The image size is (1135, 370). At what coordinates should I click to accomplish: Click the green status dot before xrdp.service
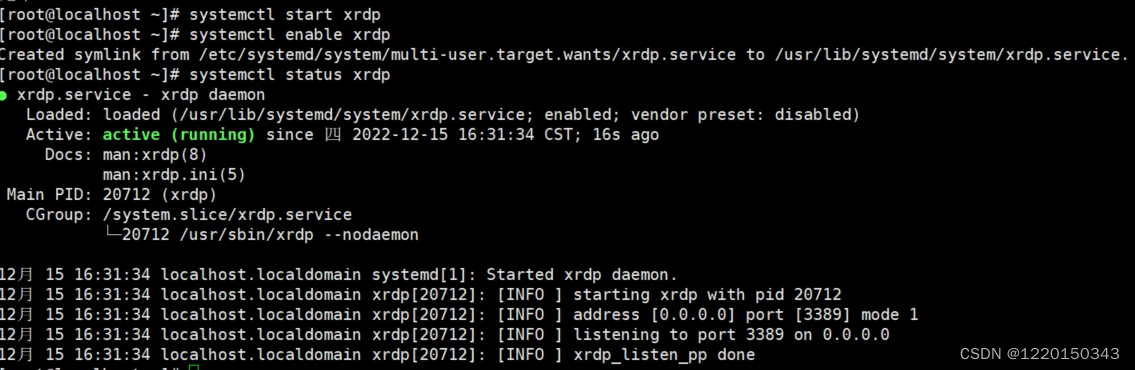click(4, 96)
